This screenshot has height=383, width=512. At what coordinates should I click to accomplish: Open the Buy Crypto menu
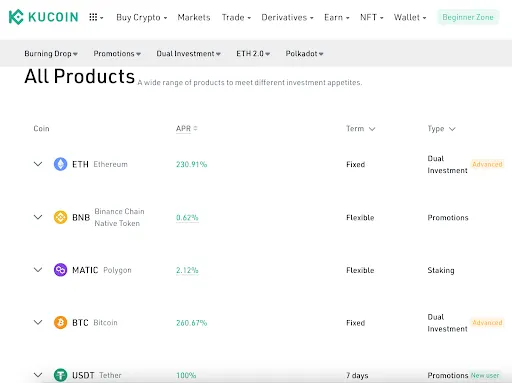pyautogui.click(x=142, y=17)
